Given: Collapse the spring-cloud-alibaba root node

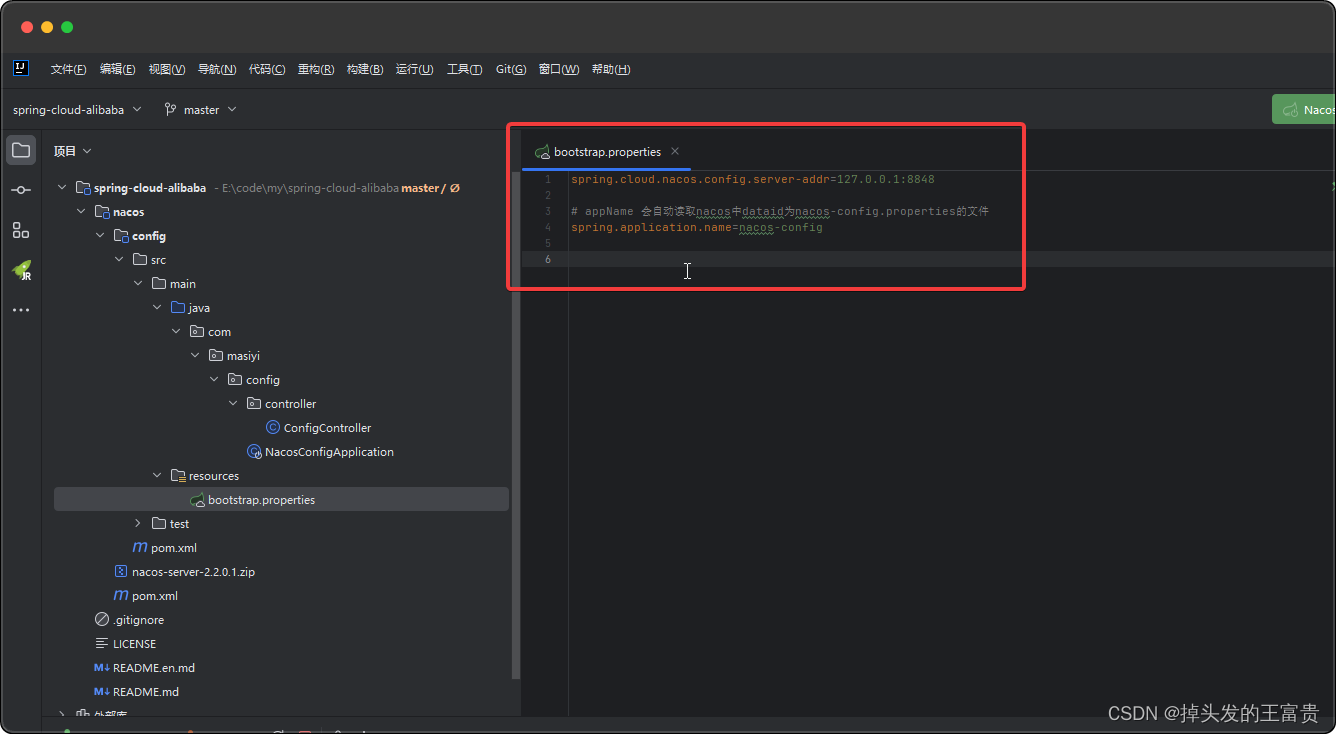Looking at the screenshot, I should coord(62,187).
